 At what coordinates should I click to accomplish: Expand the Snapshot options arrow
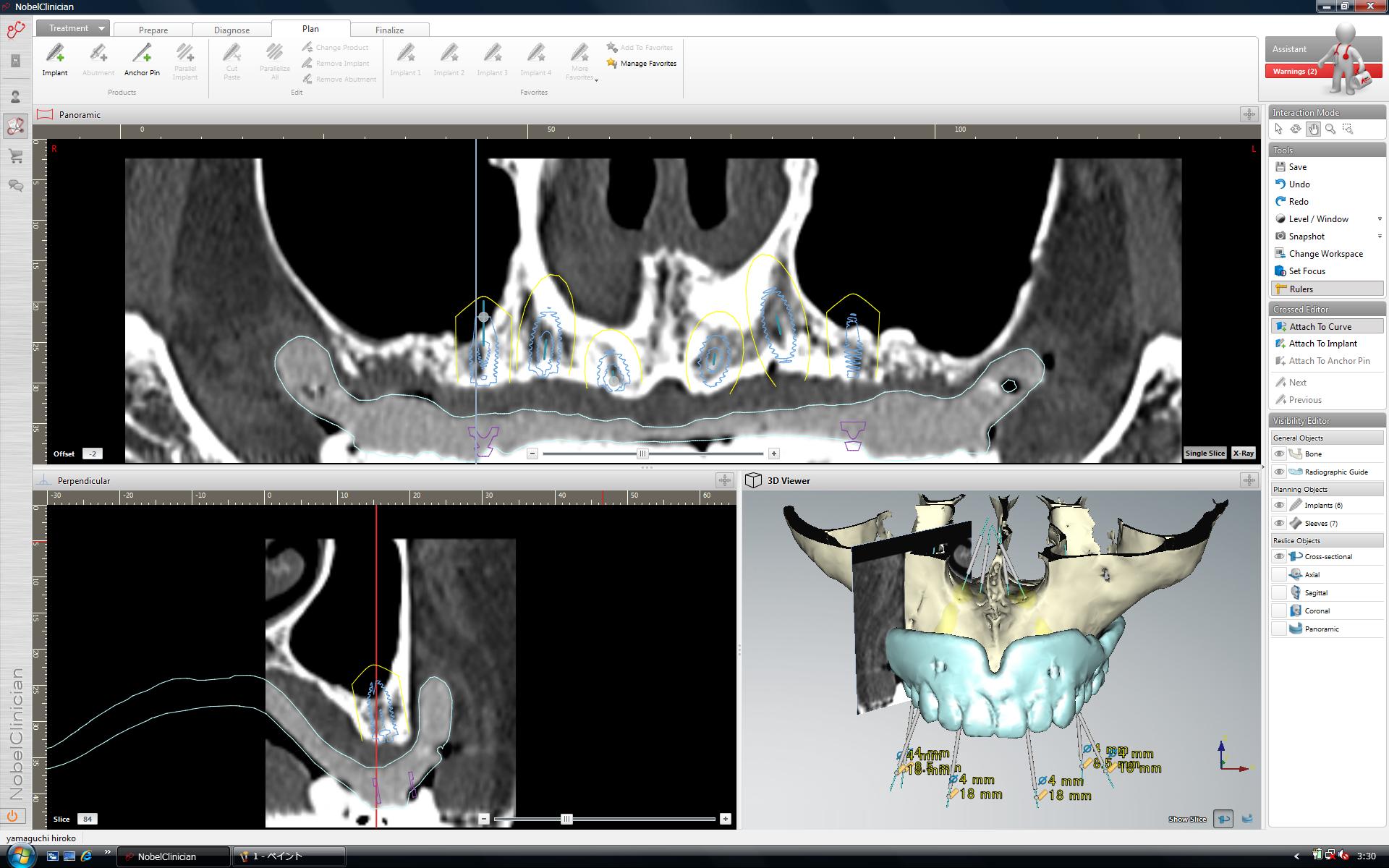click(x=1379, y=237)
